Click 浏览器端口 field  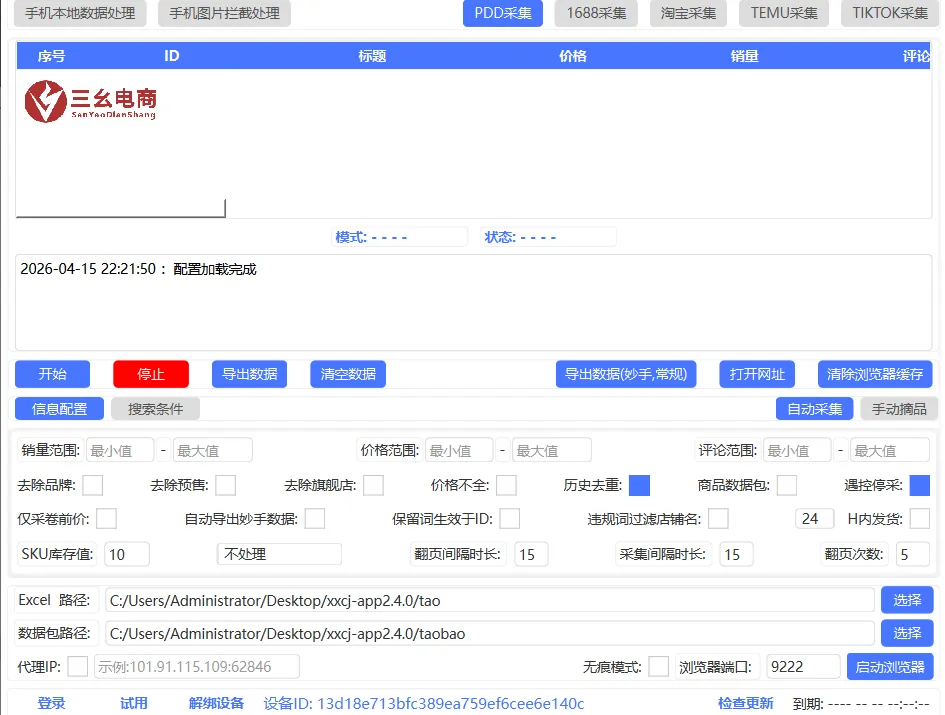pyautogui.click(x=803, y=667)
